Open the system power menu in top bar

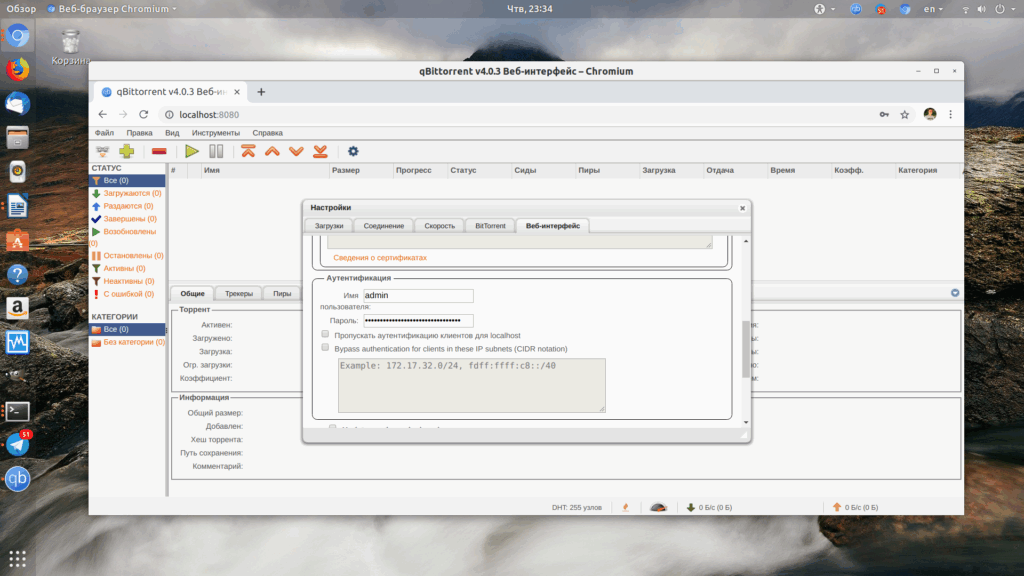pos(1004,9)
